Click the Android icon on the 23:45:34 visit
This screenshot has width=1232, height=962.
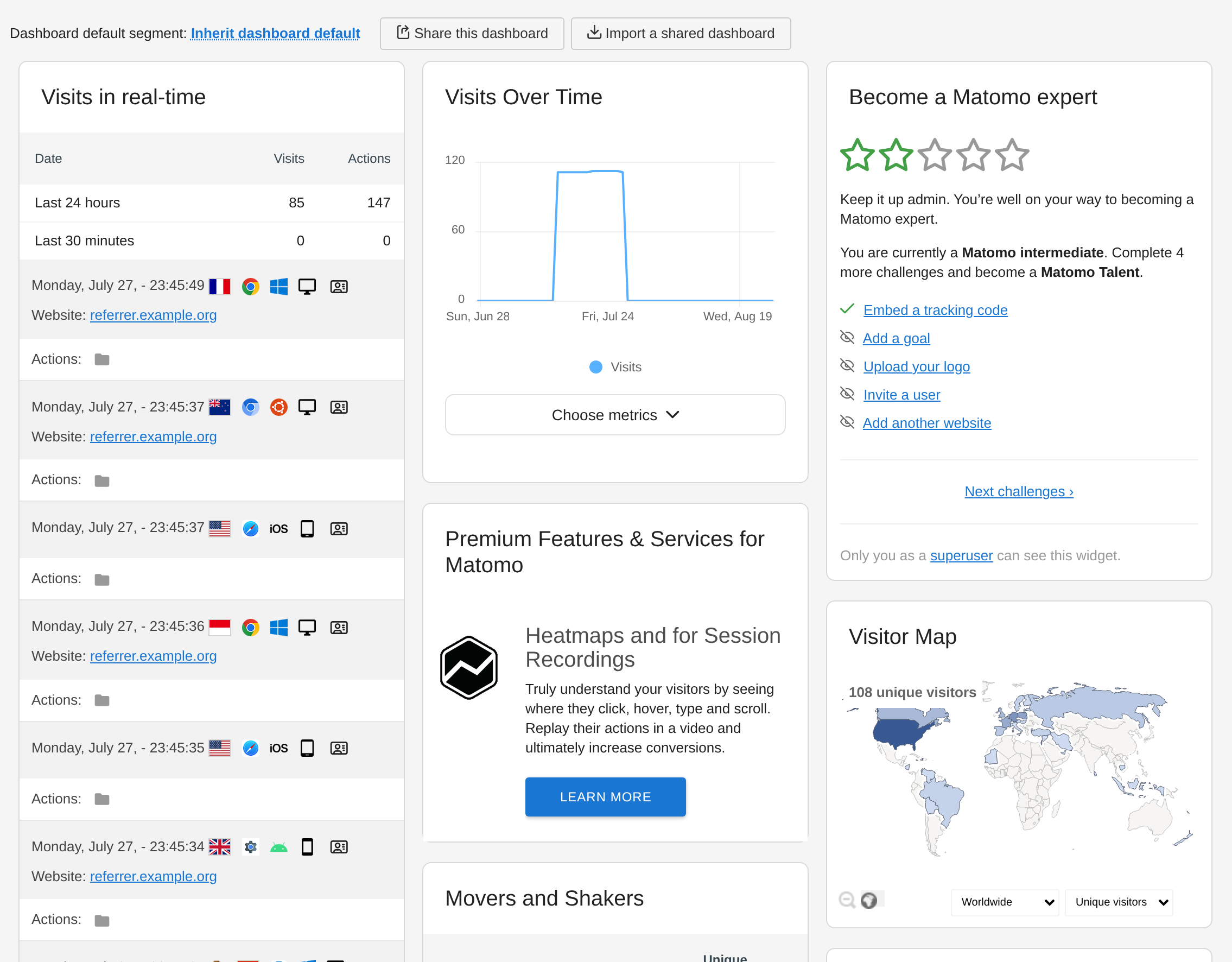(278, 847)
